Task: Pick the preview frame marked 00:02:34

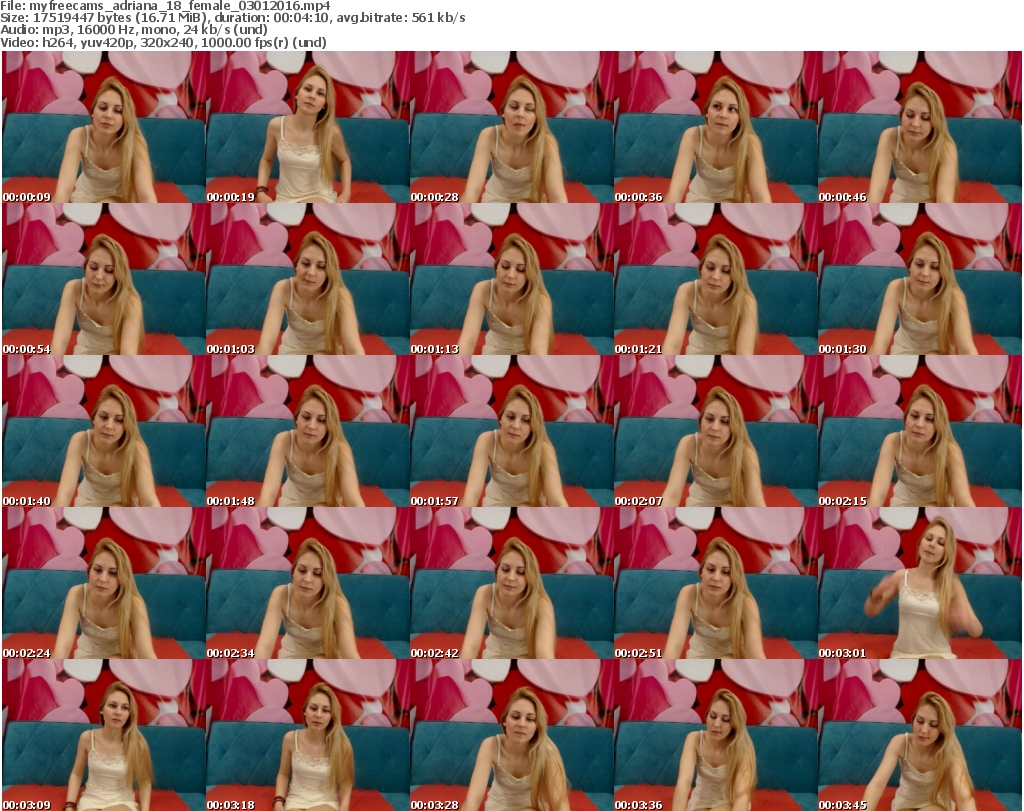Action: pyautogui.click(x=308, y=583)
